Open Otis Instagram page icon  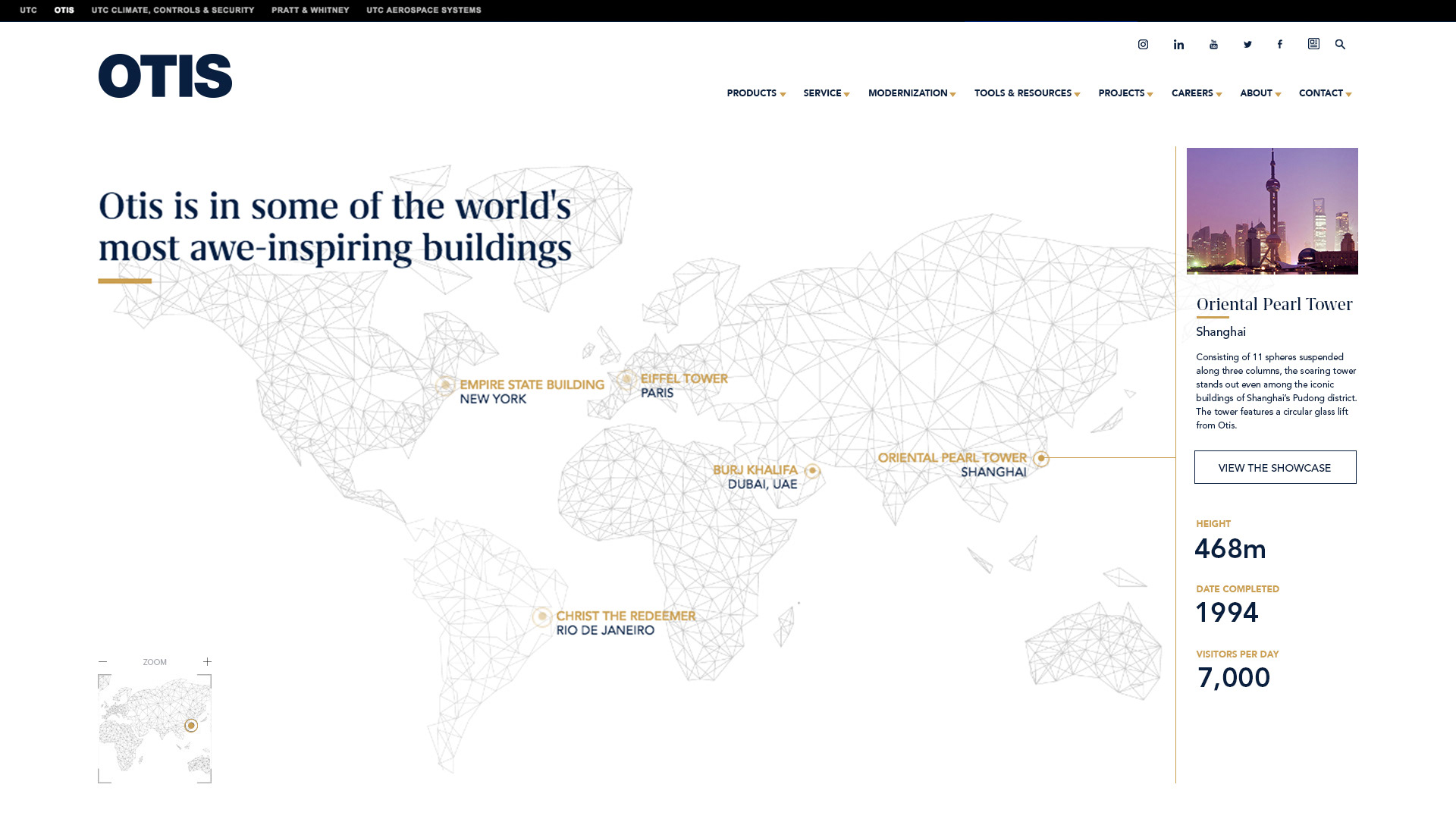pos(1143,45)
